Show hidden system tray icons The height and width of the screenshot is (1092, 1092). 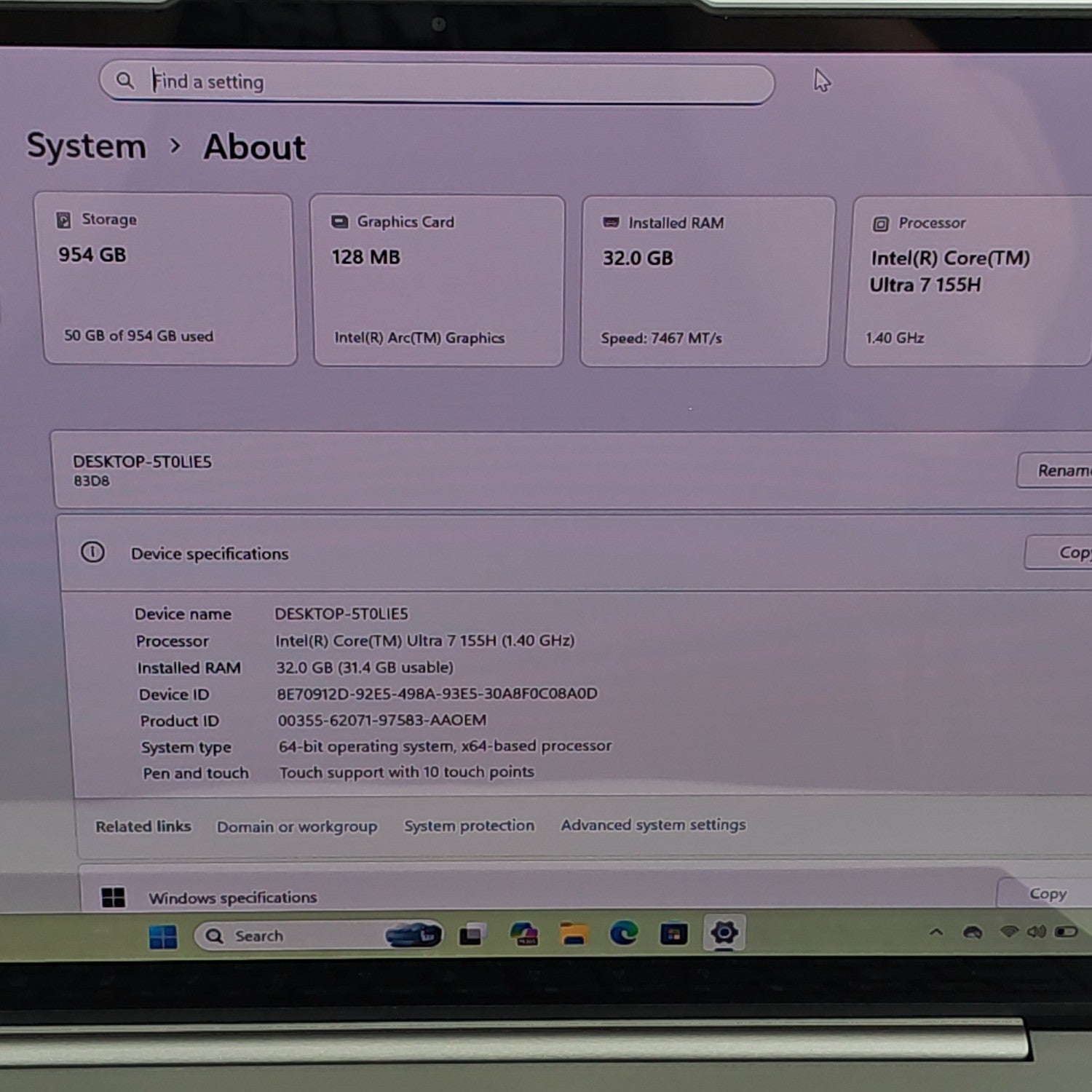click(936, 931)
